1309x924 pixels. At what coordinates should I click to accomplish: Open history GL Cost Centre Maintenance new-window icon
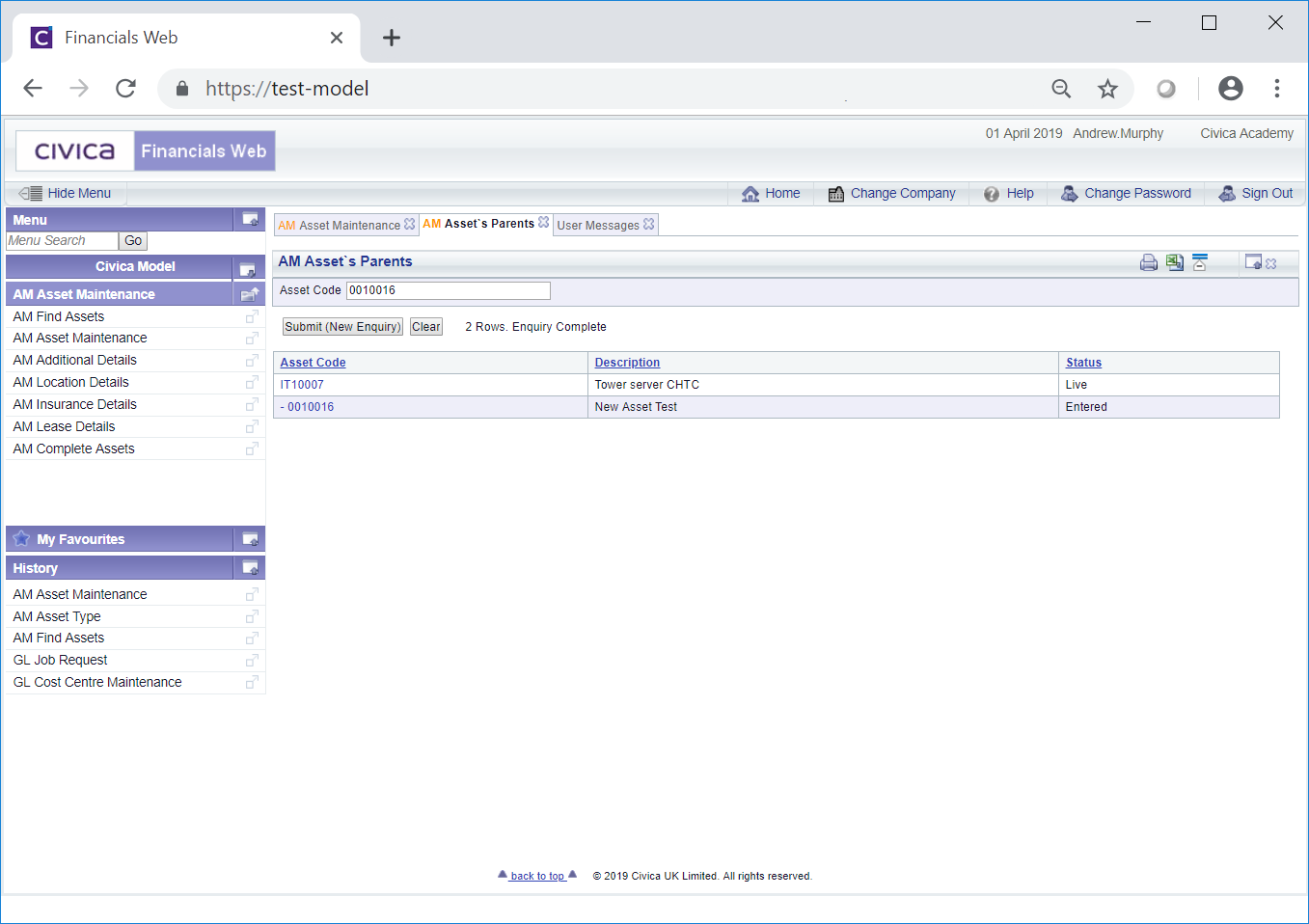point(252,683)
